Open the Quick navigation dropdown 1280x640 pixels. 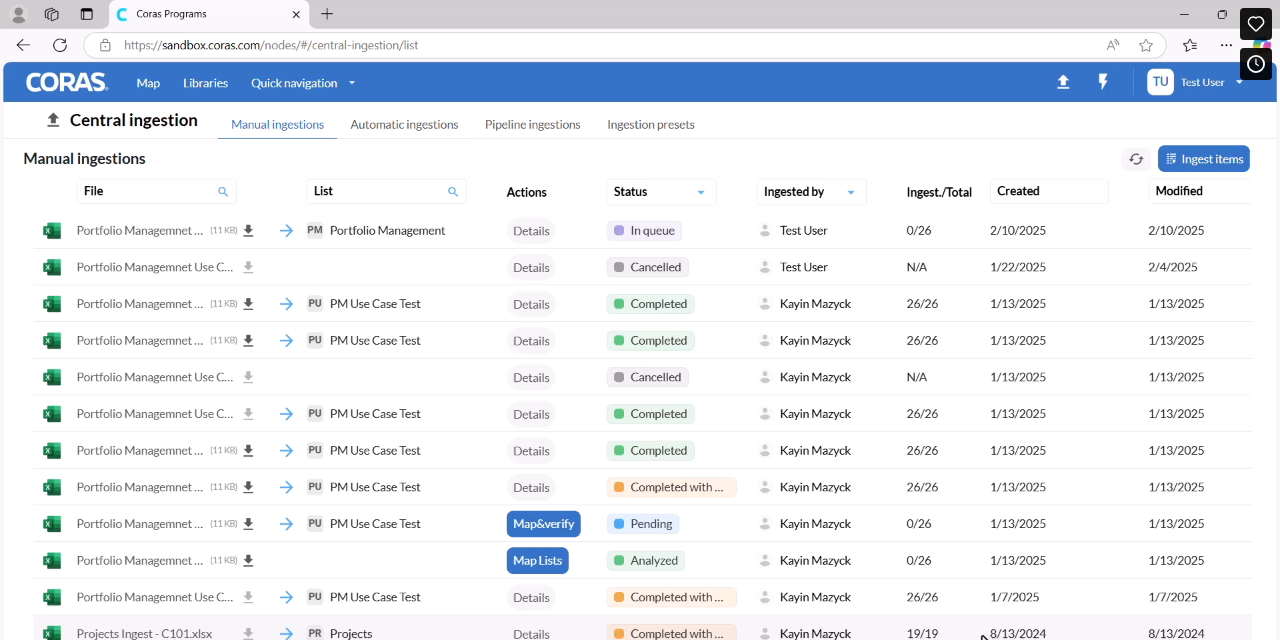pos(303,83)
